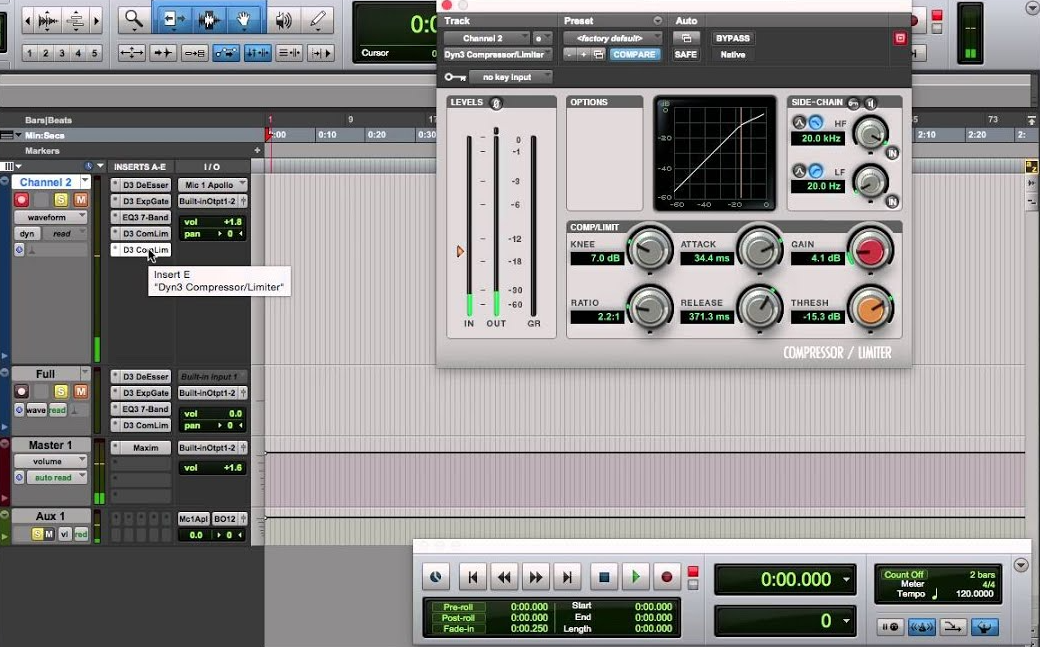
Task: Click the BYPASS plugin button
Action: click(x=732, y=38)
